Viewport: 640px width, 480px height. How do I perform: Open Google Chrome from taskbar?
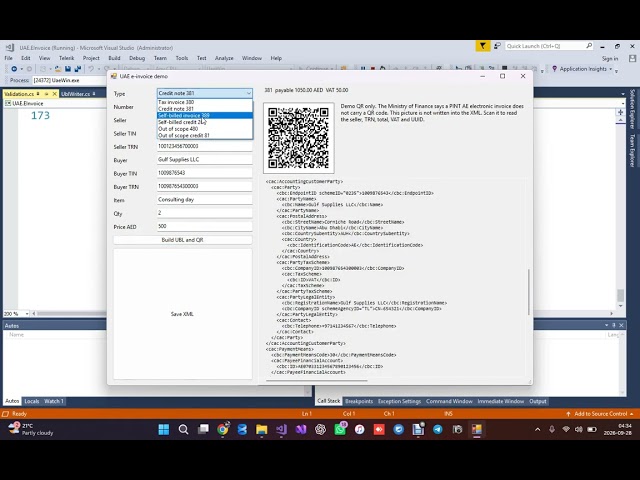point(222,429)
